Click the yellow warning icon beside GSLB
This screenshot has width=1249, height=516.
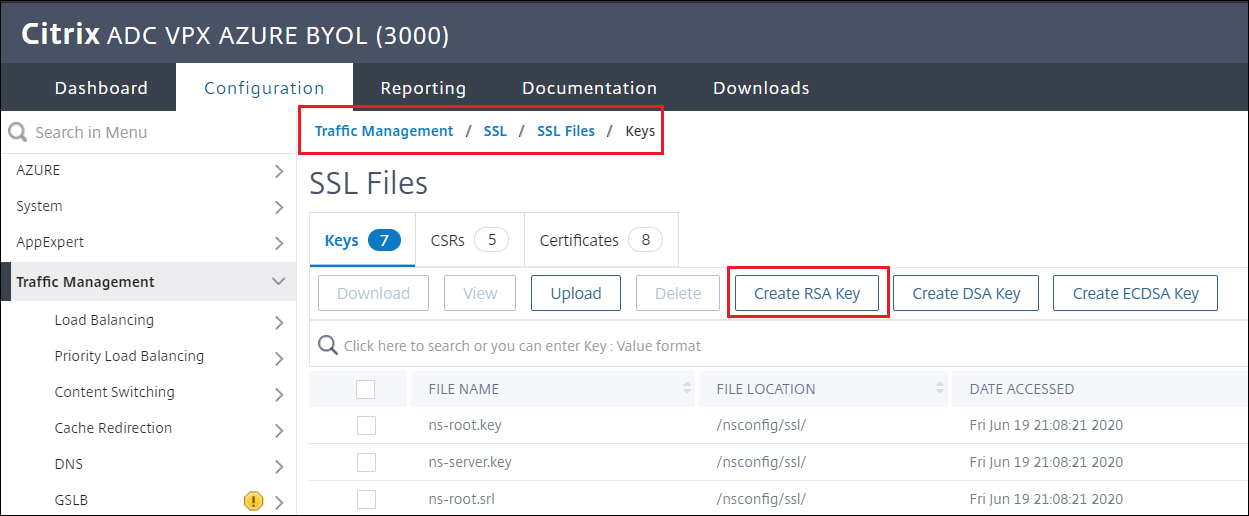point(253,501)
